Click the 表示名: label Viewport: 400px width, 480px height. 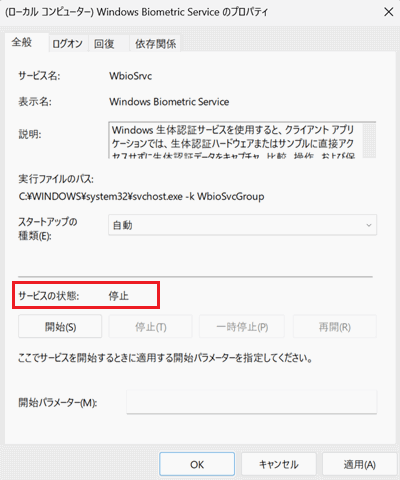[x=35, y=102]
